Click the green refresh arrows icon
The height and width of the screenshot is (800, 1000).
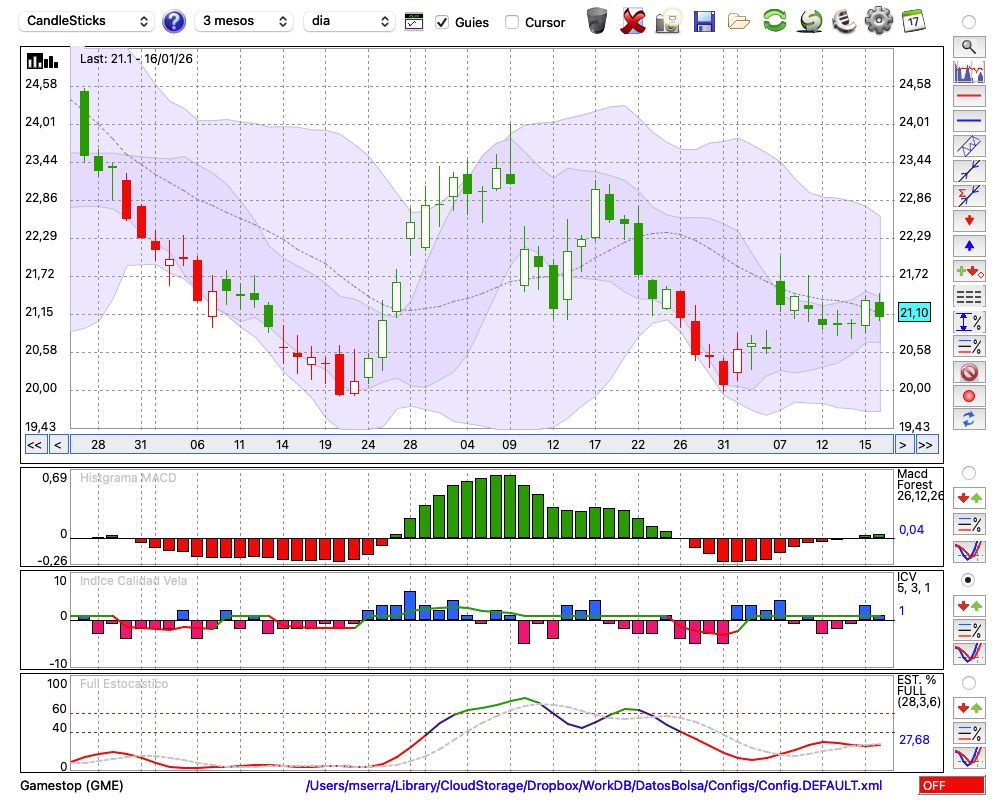pyautogui.click(x=774, y=20)
